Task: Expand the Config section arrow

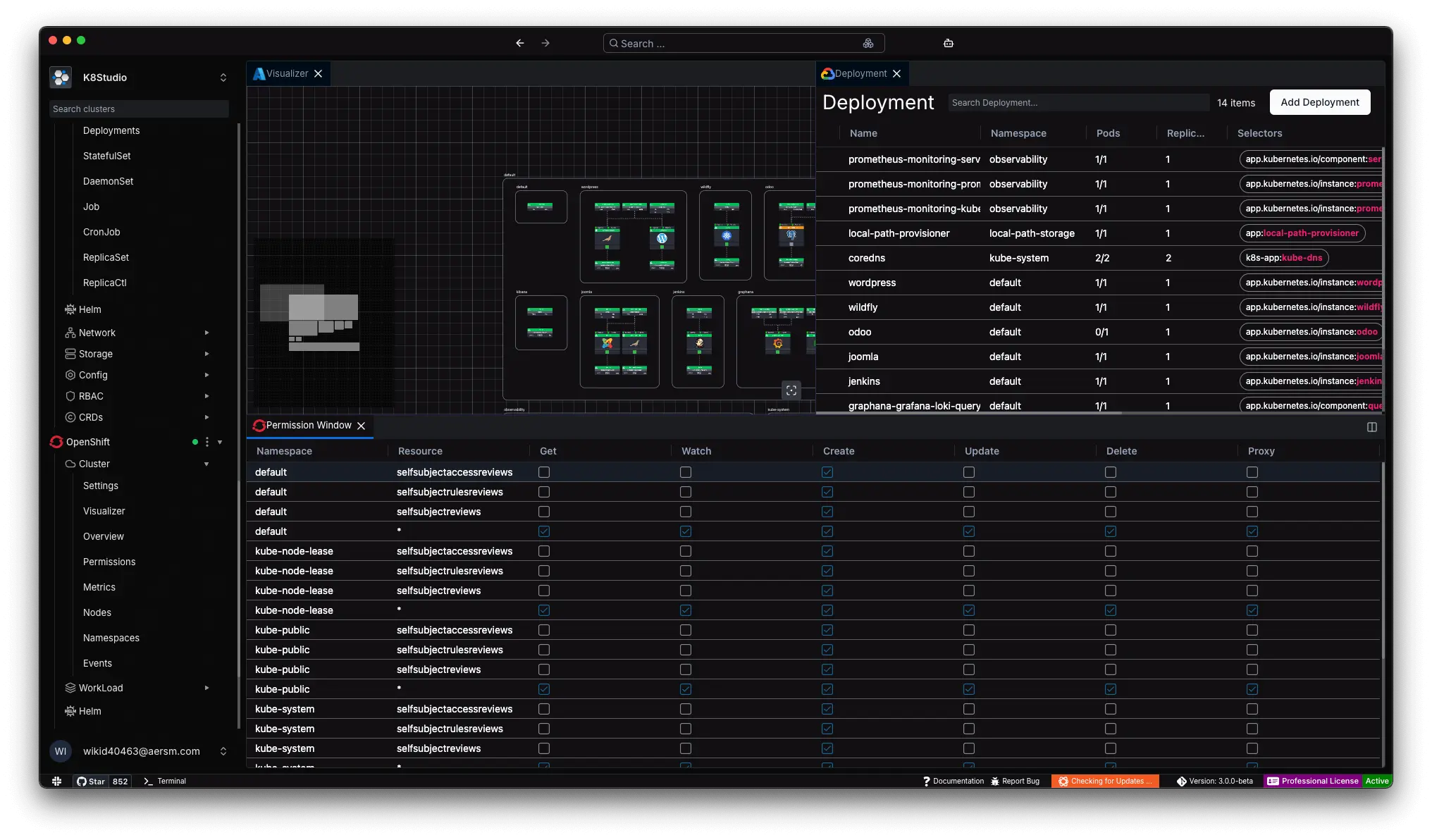Action: [206, 375]
